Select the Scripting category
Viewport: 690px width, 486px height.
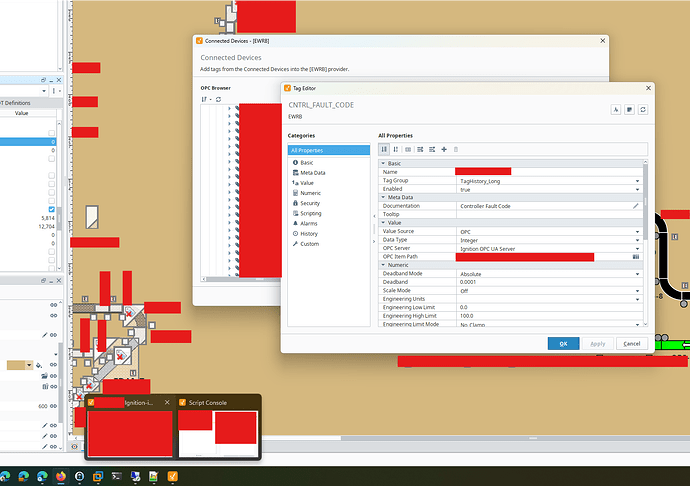coord(311,214)
